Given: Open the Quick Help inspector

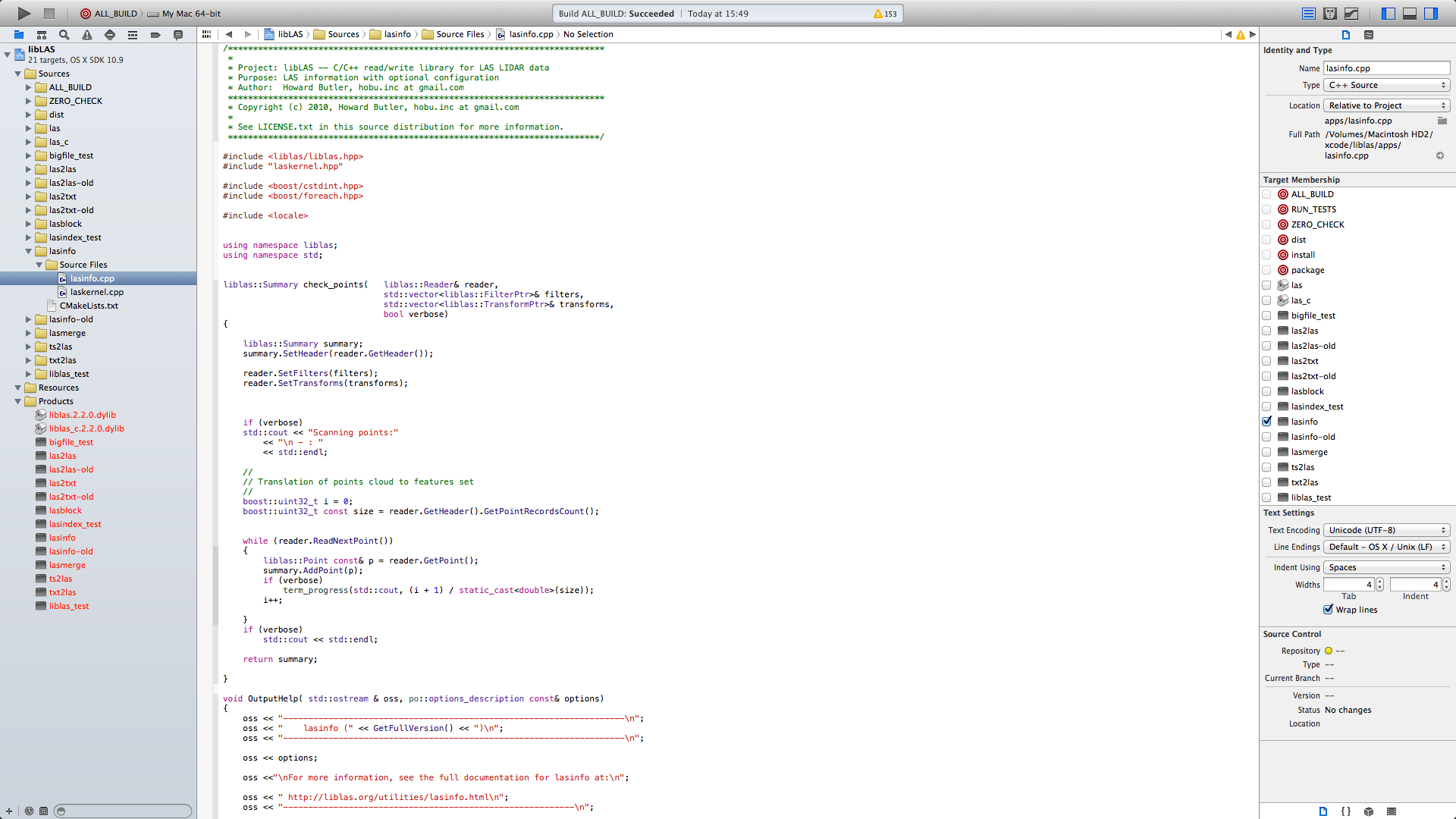Looking at the screenshot, I should click(1369, 35).
